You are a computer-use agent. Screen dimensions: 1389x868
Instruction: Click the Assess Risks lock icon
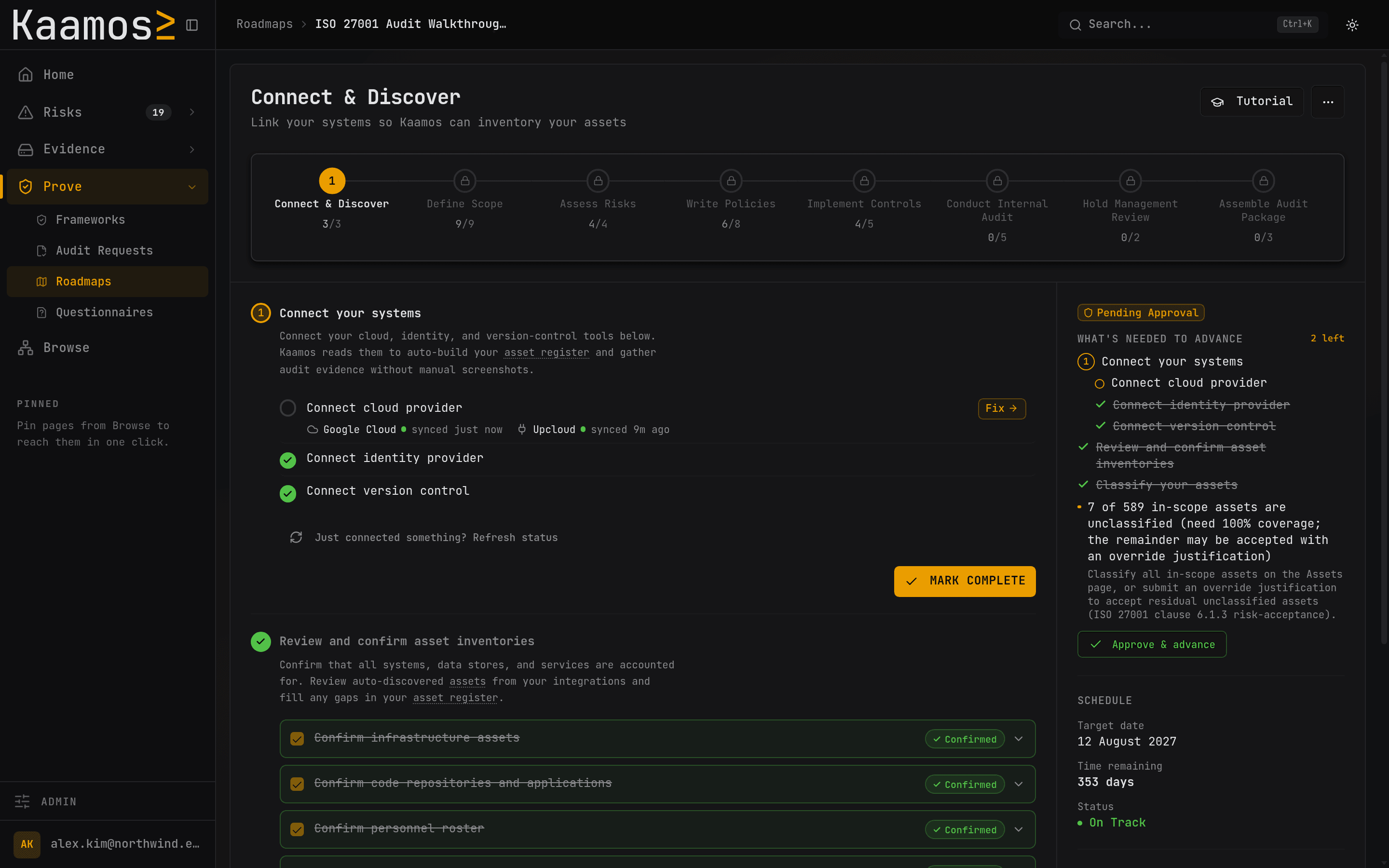(598, 181)
